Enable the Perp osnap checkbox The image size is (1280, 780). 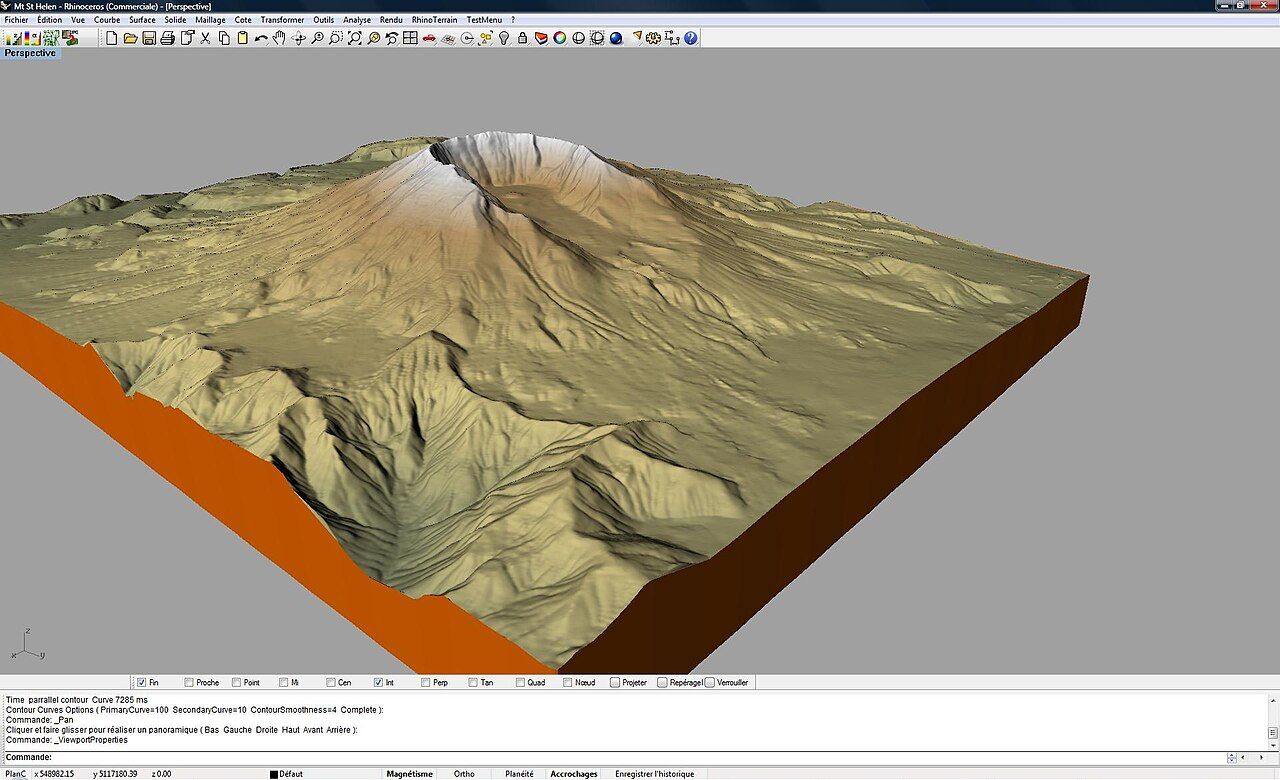426,682
